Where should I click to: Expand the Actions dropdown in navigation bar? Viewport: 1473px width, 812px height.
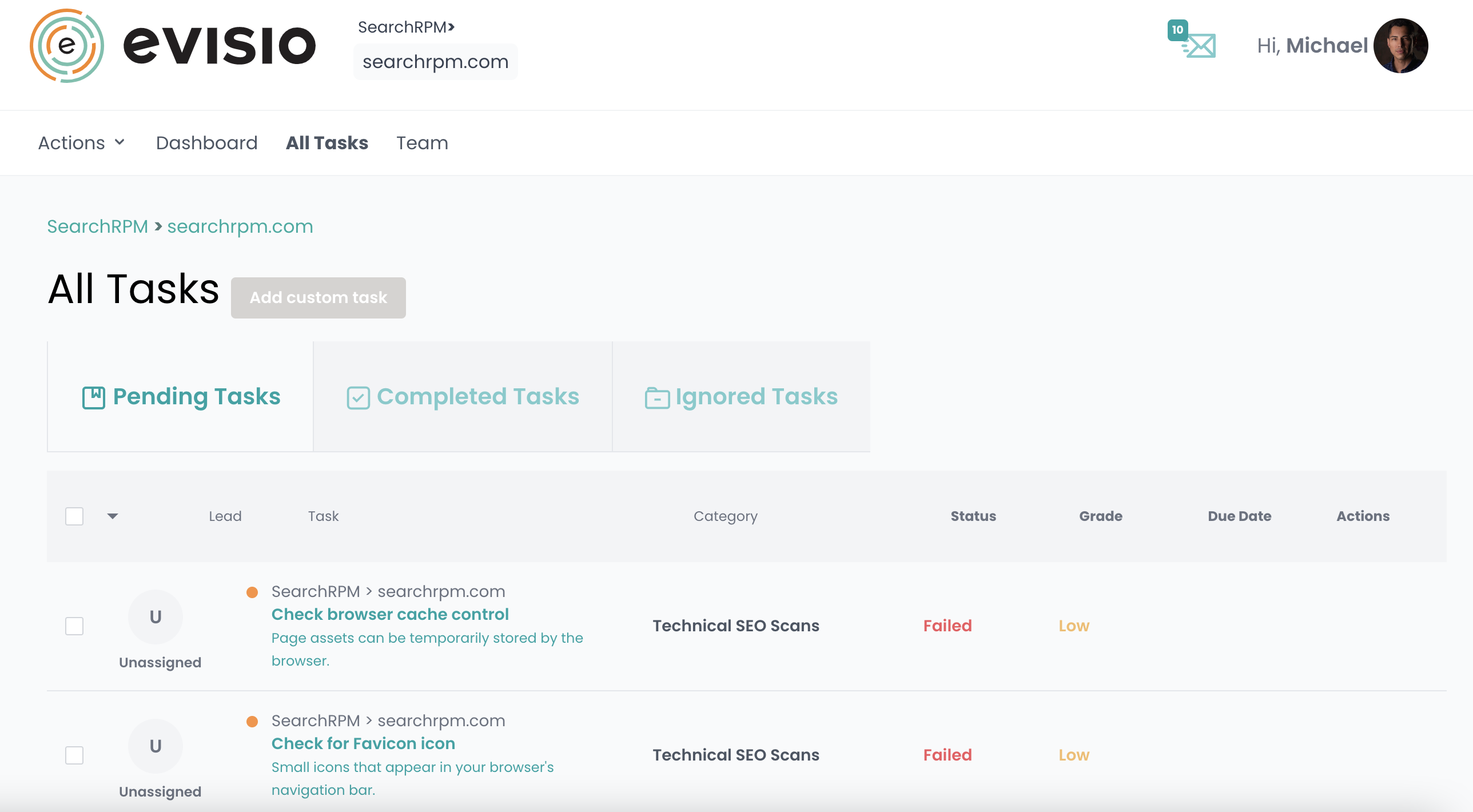pos(82,143)
